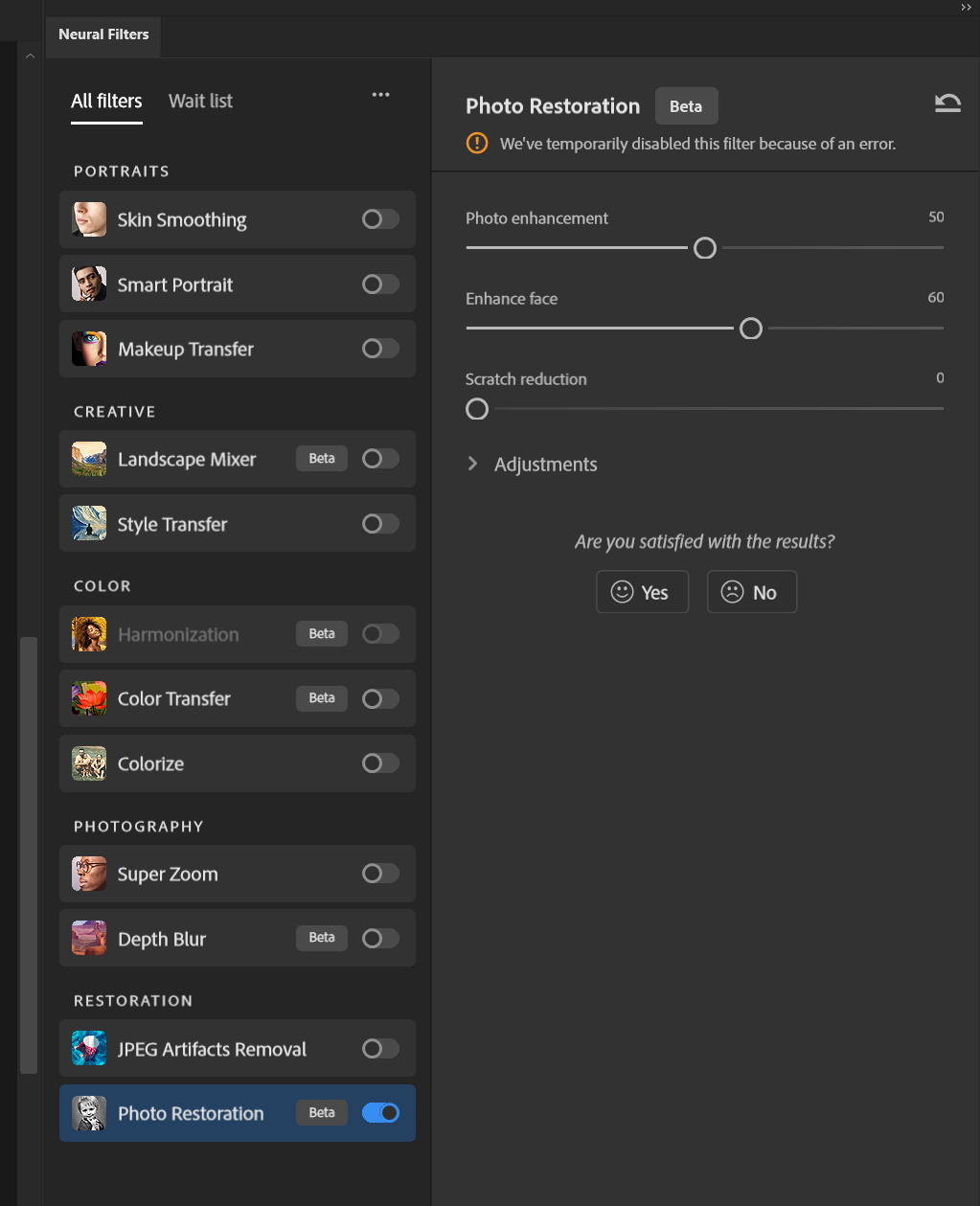The image size is (980, 1206).
Task: Click the orange error warning icon
Action: click(476, 144)
